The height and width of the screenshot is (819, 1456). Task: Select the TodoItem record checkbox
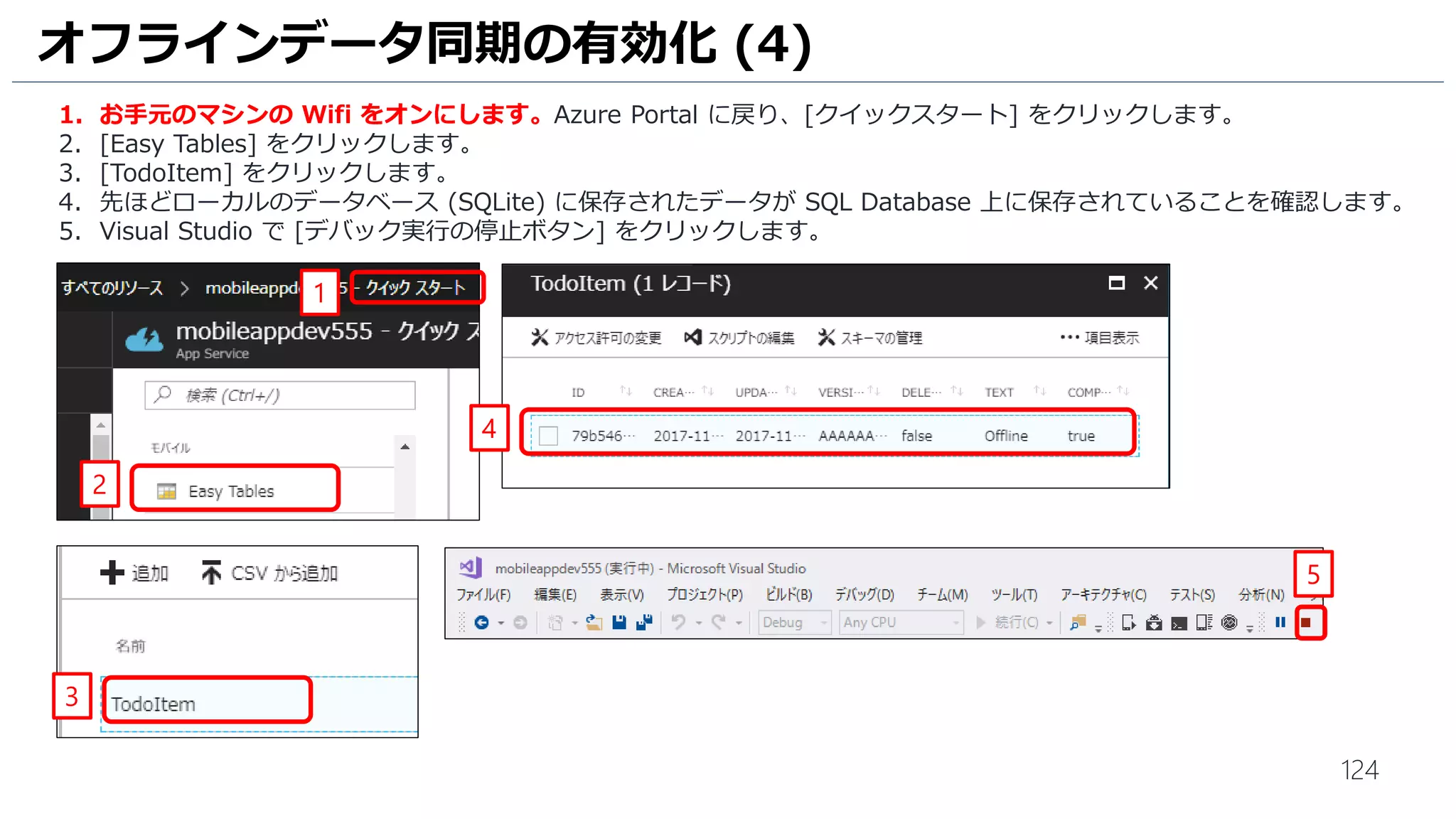(548, 436)
